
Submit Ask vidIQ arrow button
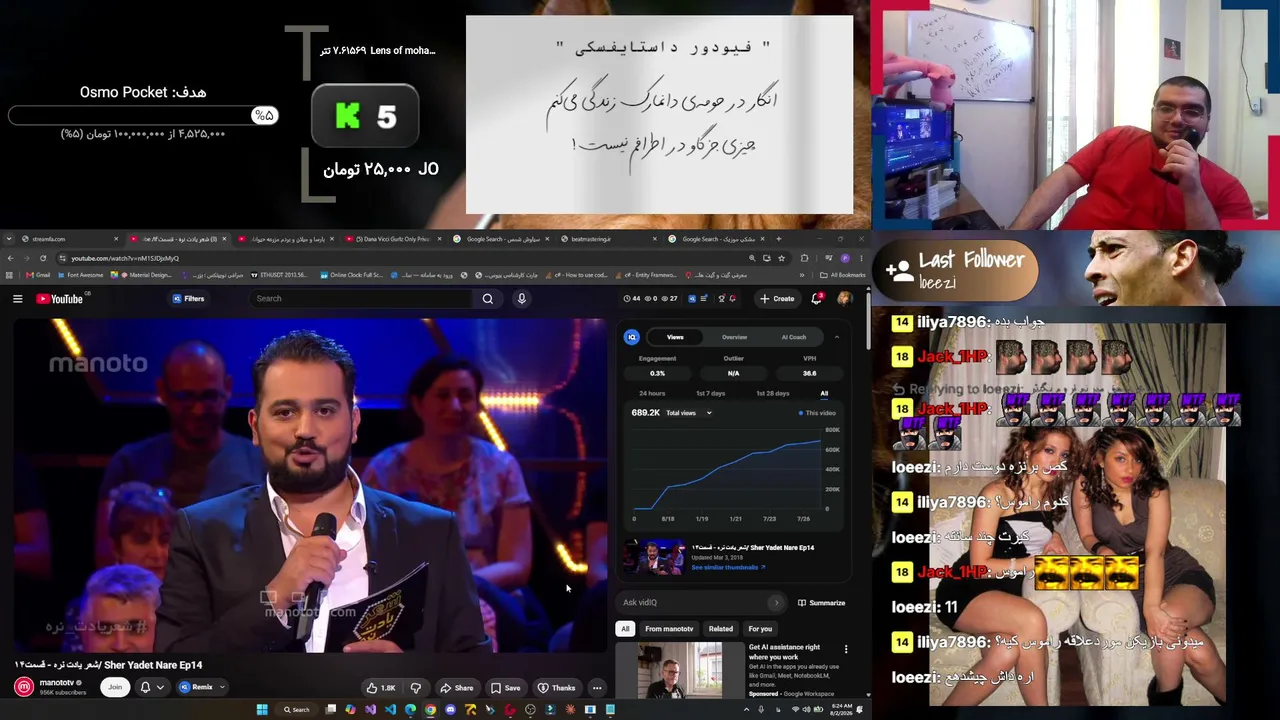[776, 603]
